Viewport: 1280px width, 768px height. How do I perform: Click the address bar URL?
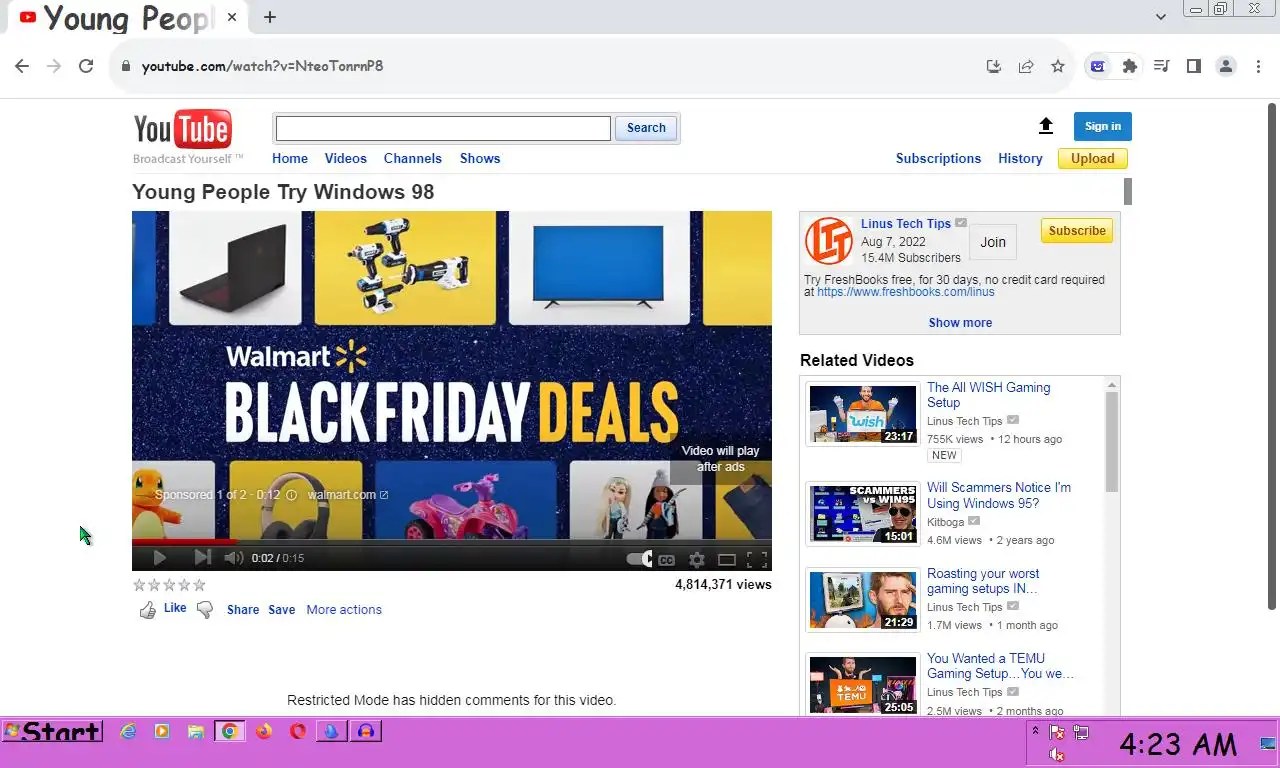pyautogui.click(x=262, y=66)
